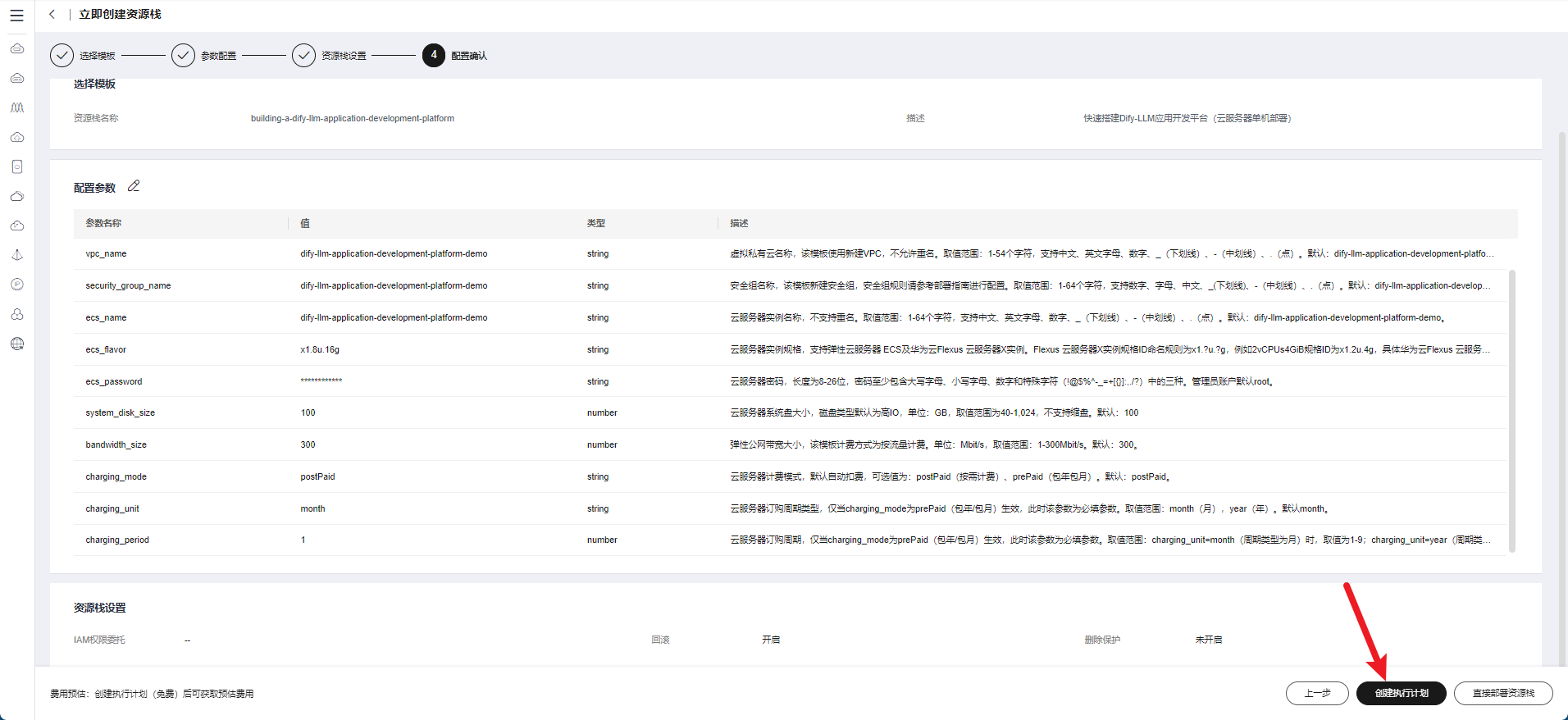Click the system_disk_size parameter name
The height and width of the screenshot is (720, 1568).
[x=120, y=413]
